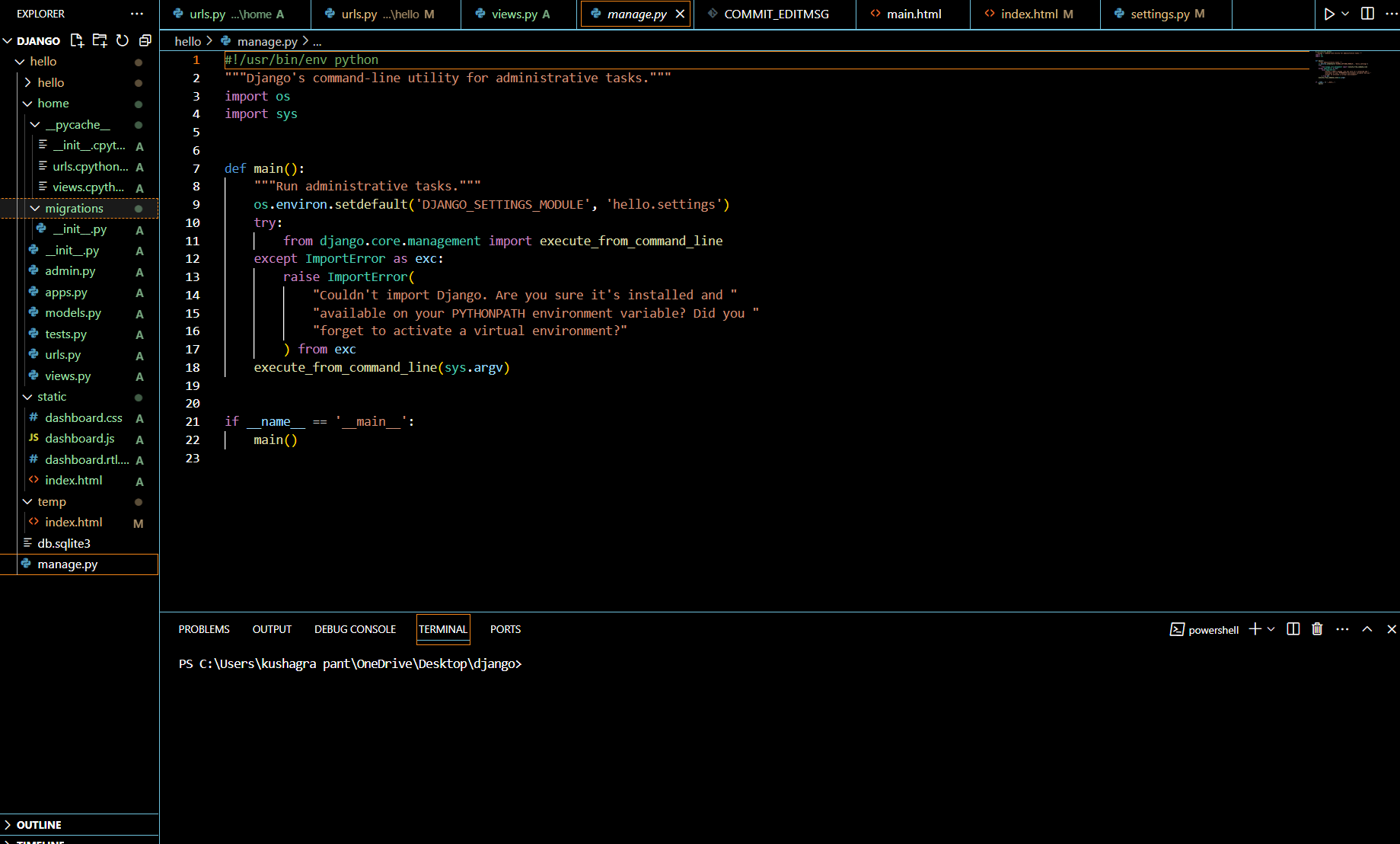Close the terminal panel
The width and height of the screenshot is (1400, 844).
tap(1392, 629)
